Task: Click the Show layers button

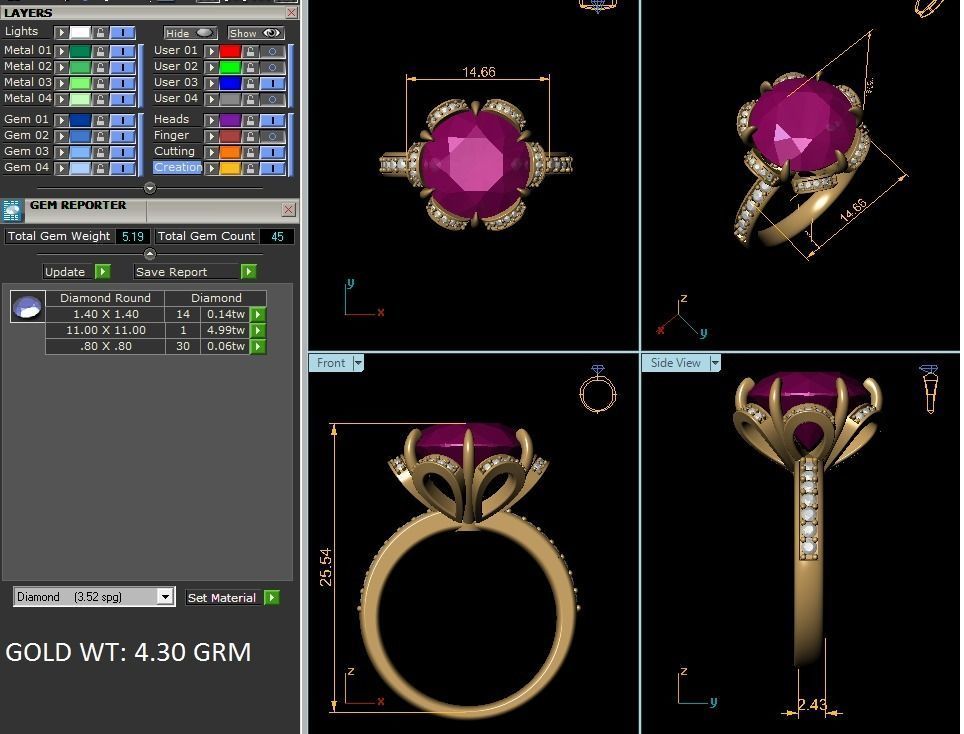Action: tap(256, 33)
